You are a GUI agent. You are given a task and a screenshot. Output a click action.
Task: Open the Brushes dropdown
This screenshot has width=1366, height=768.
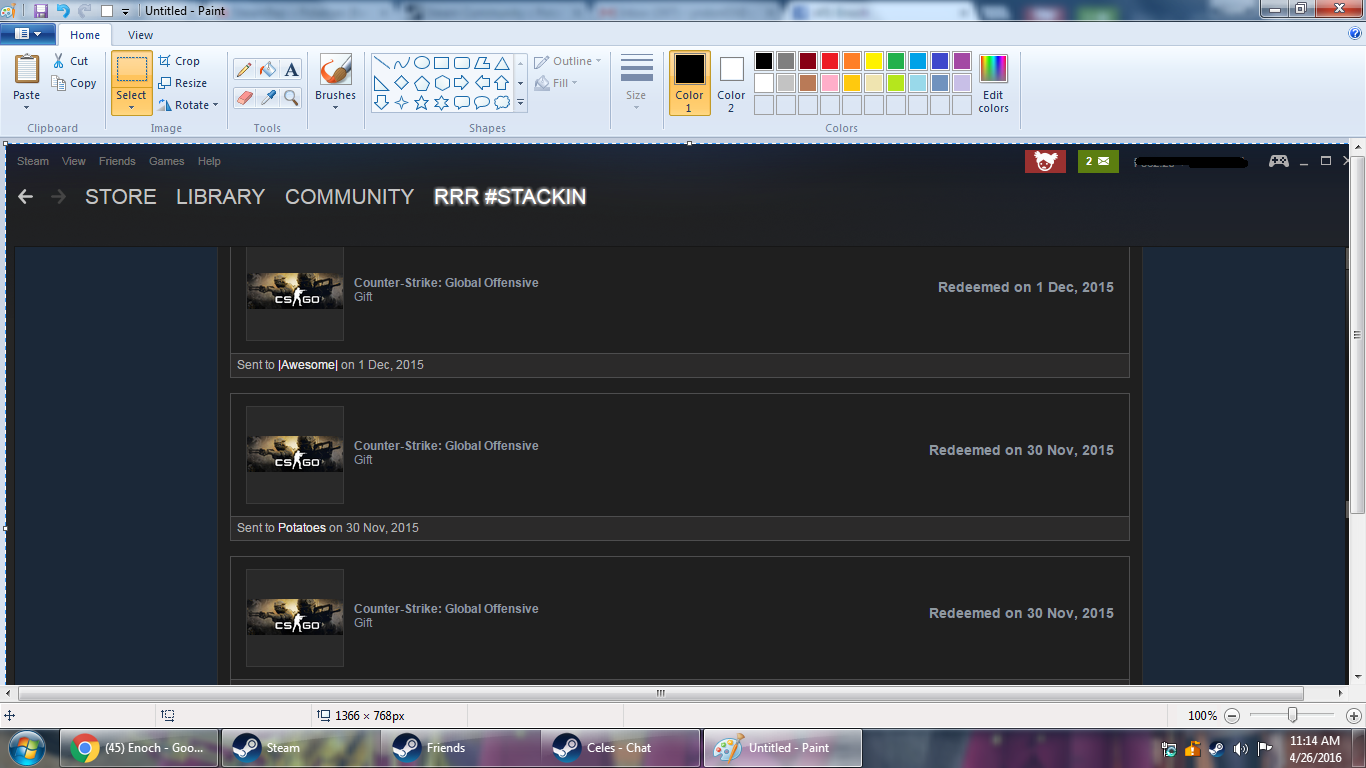(335, 107)
